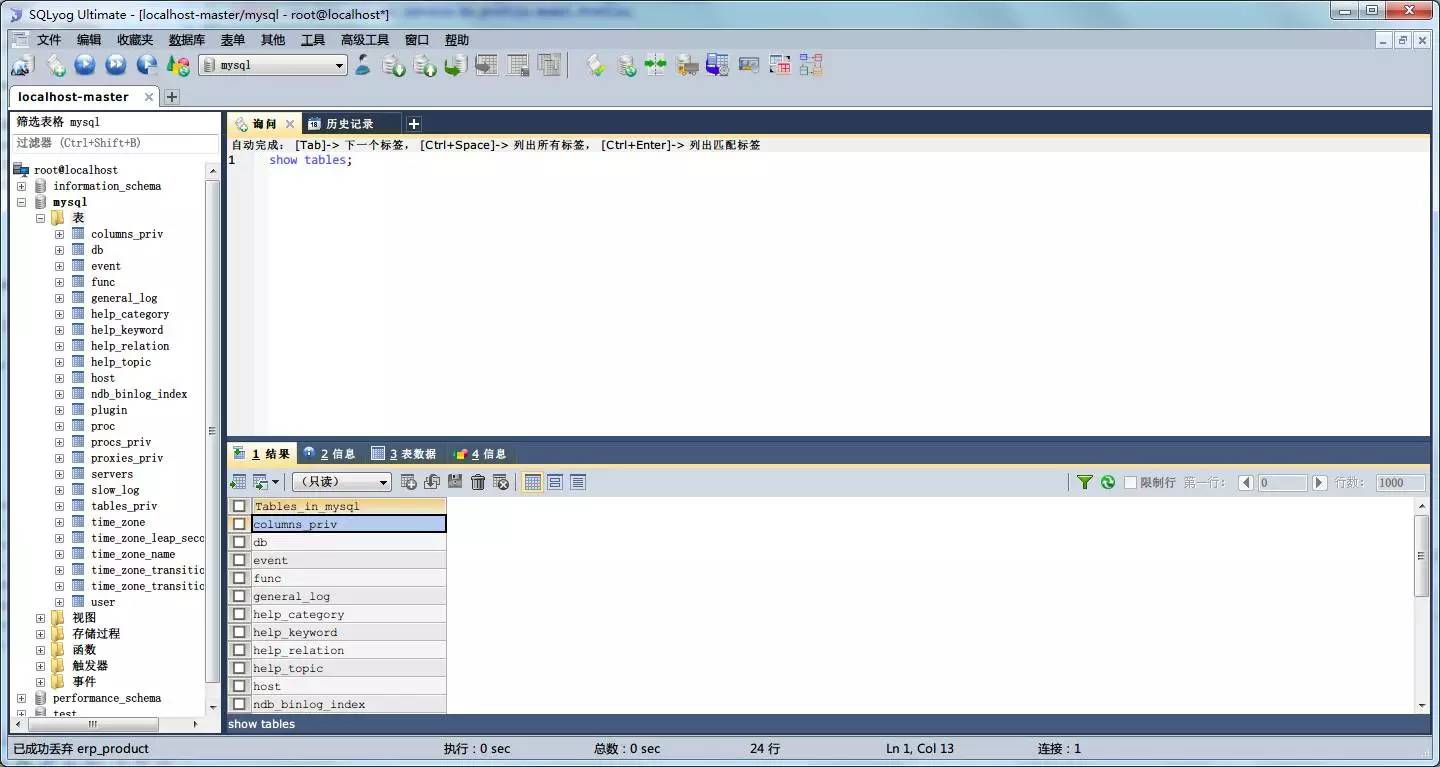Click previous page arrow beside first row field
The image size is (1440, 767).
click(1246, 482)
